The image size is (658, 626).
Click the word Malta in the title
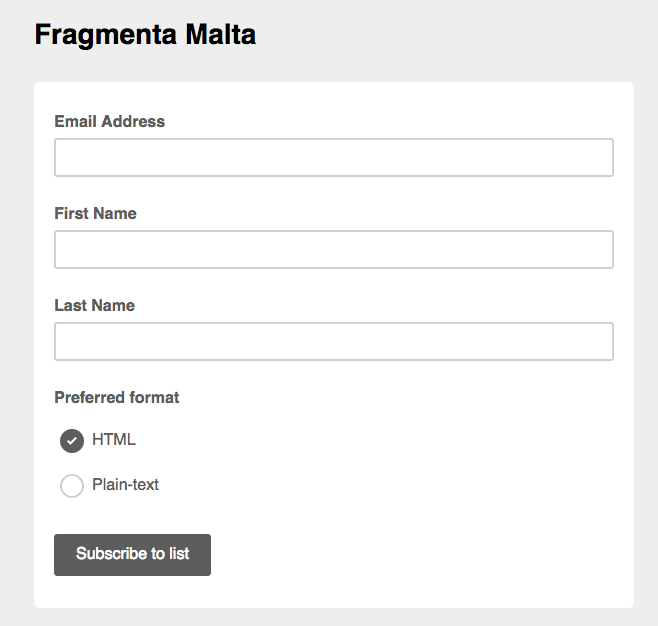coord(221,35)
